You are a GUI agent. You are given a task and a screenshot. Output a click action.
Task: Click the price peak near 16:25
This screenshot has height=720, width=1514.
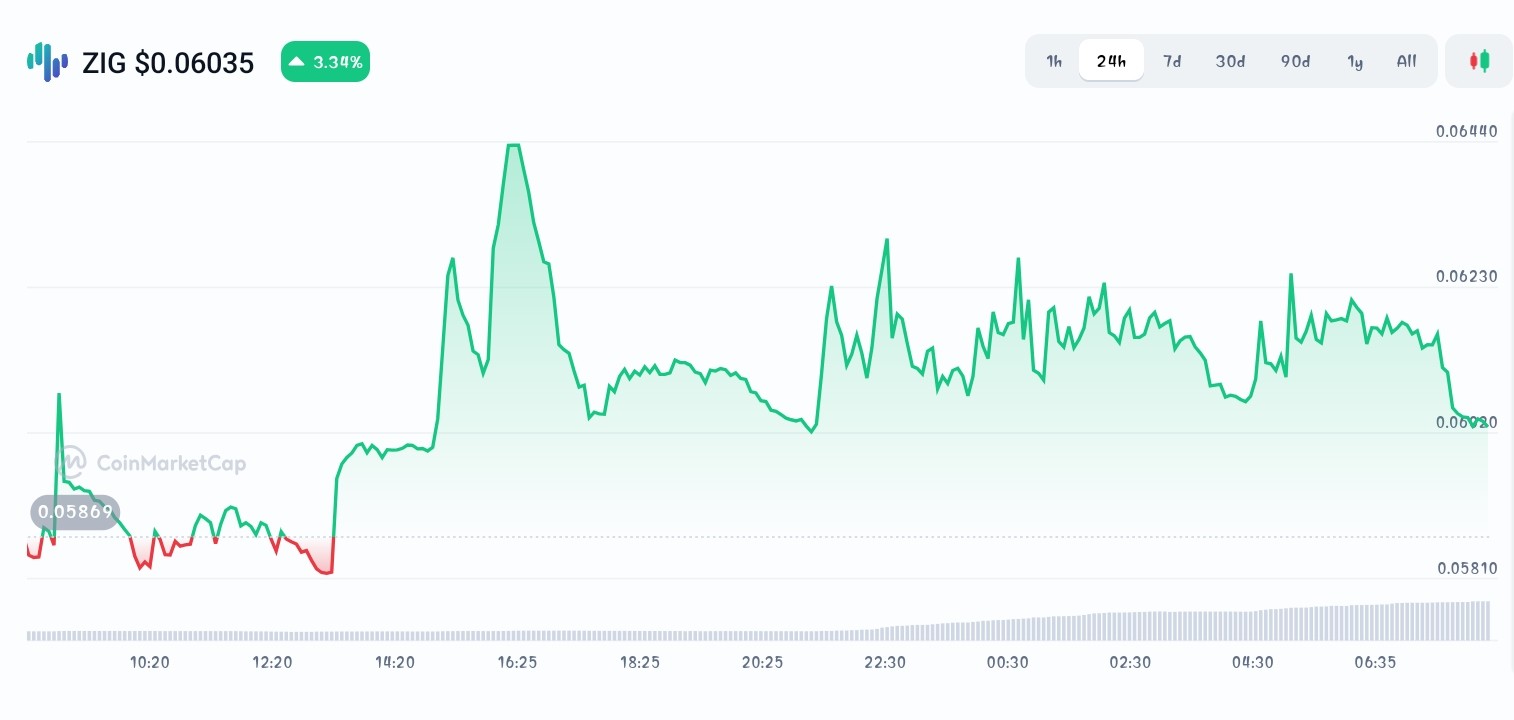click(513, 145)
